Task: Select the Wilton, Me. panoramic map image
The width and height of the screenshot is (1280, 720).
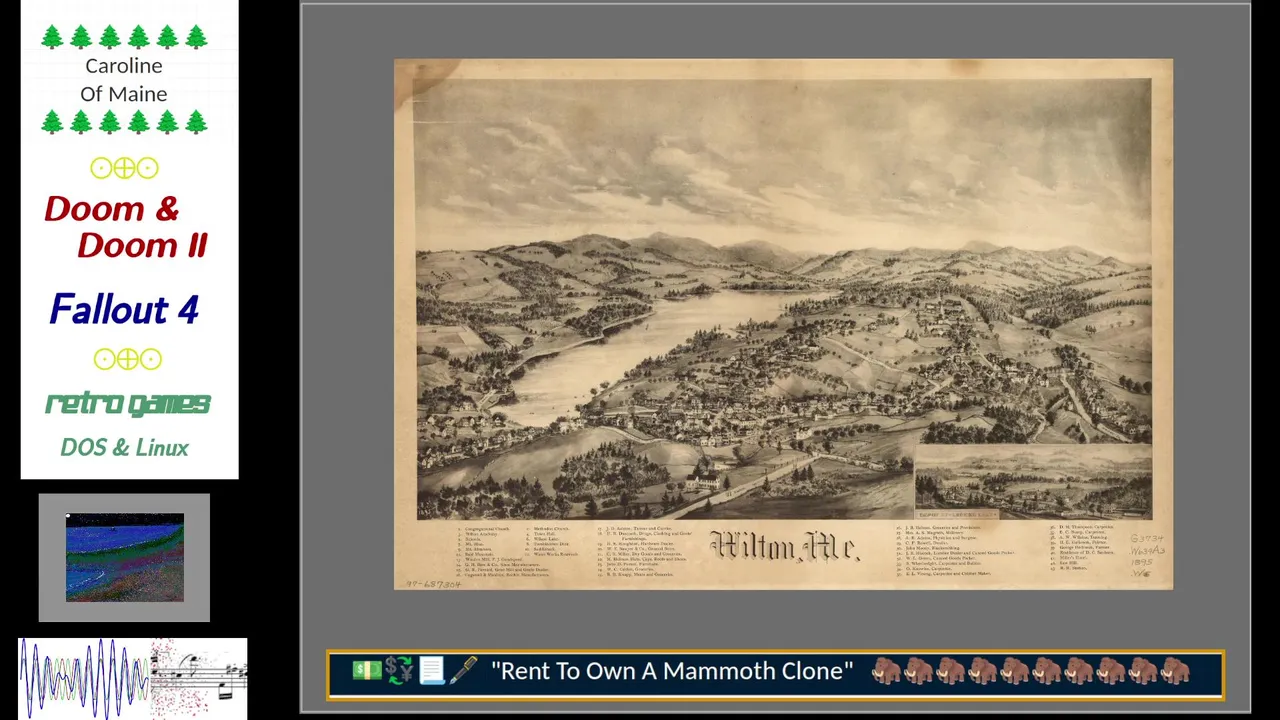Action: (783, 324)
